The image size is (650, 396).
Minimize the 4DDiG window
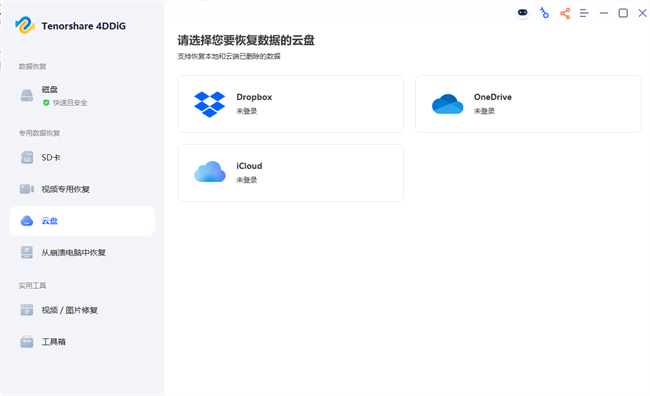pyautogui.click(x=604, y=13)
